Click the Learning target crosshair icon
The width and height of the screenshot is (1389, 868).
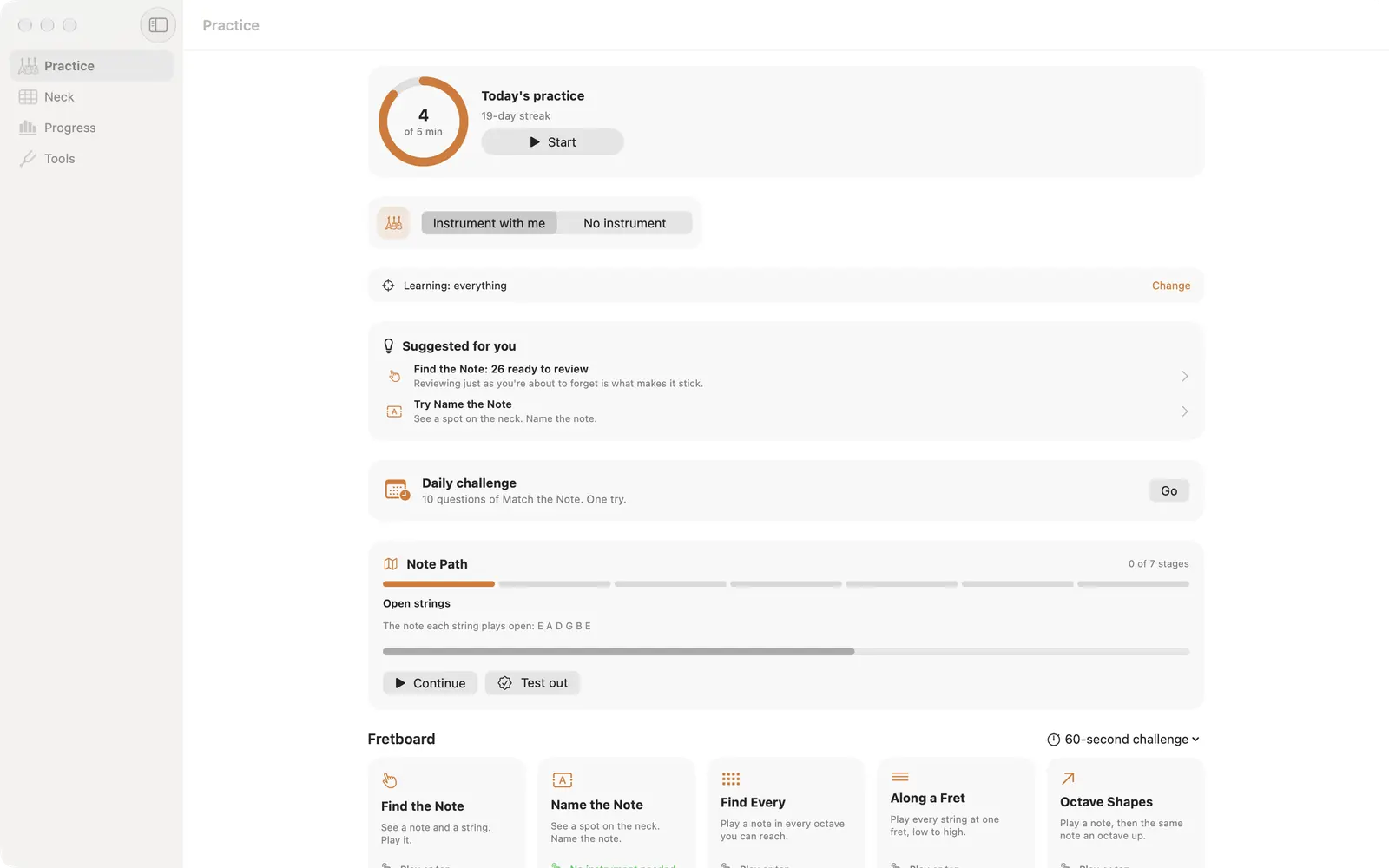pyautogui.click(x=388, y=286)
